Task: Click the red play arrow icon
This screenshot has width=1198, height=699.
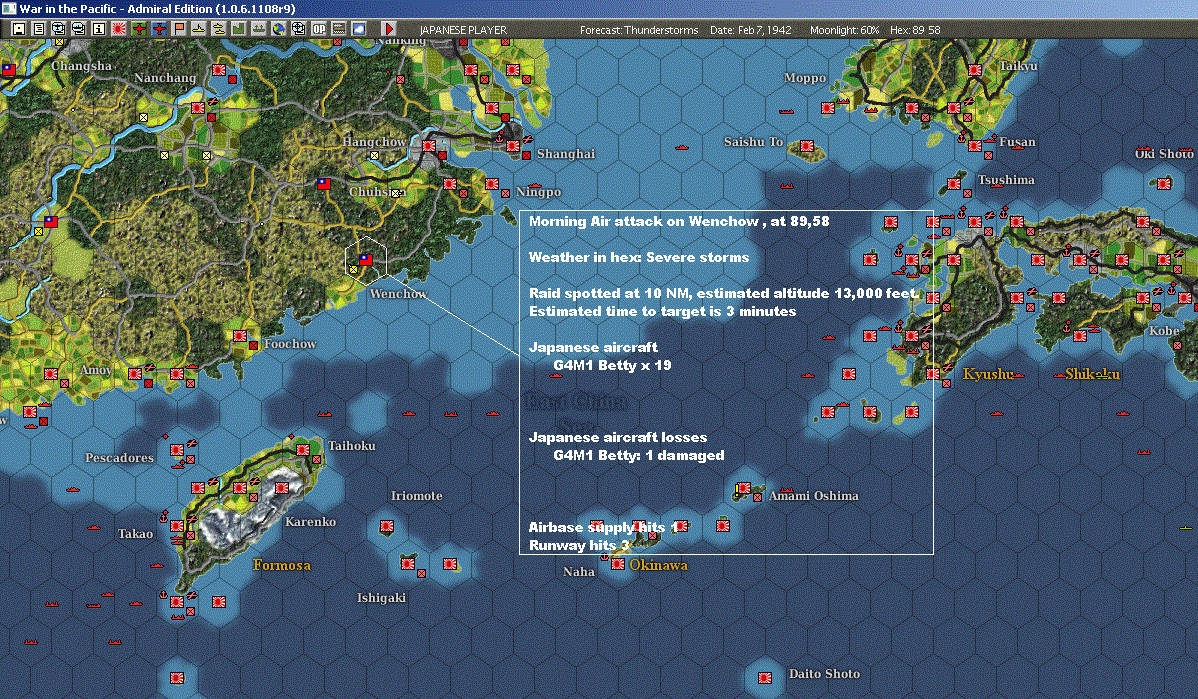Action: (389, 29)
